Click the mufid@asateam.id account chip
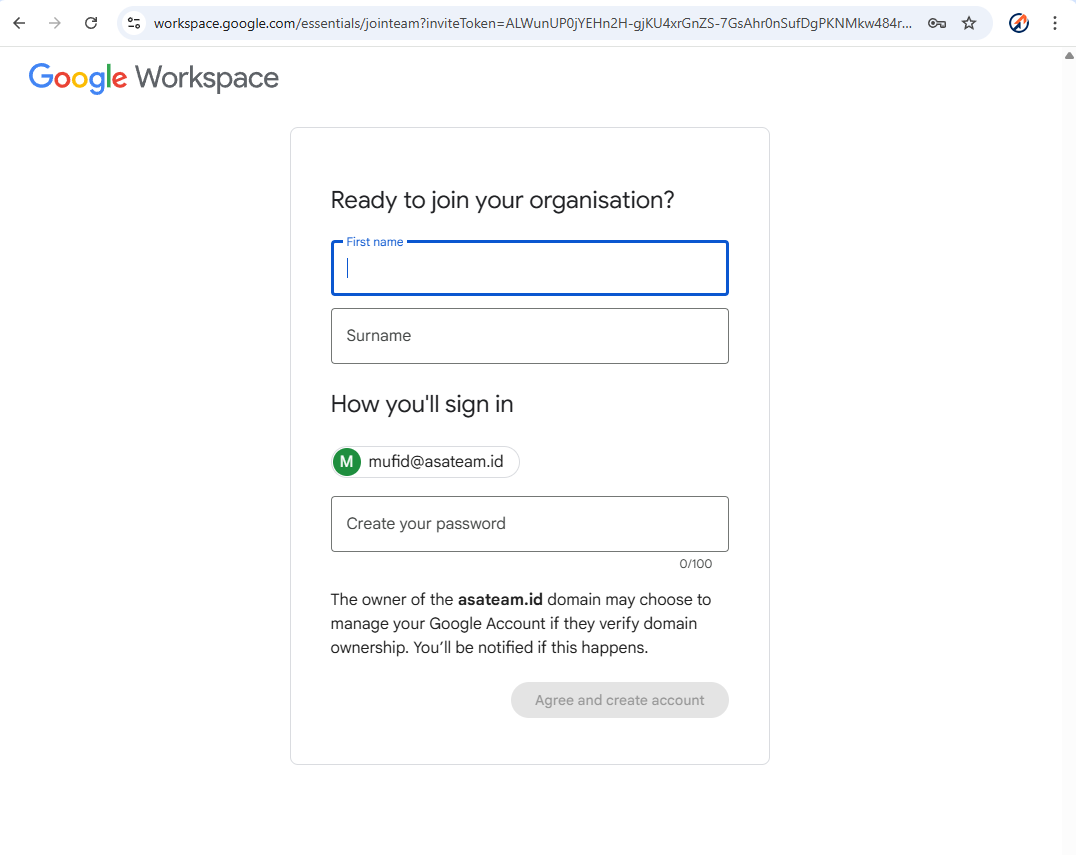This screenshot has height=855, width=1076. tap(435, 462)
